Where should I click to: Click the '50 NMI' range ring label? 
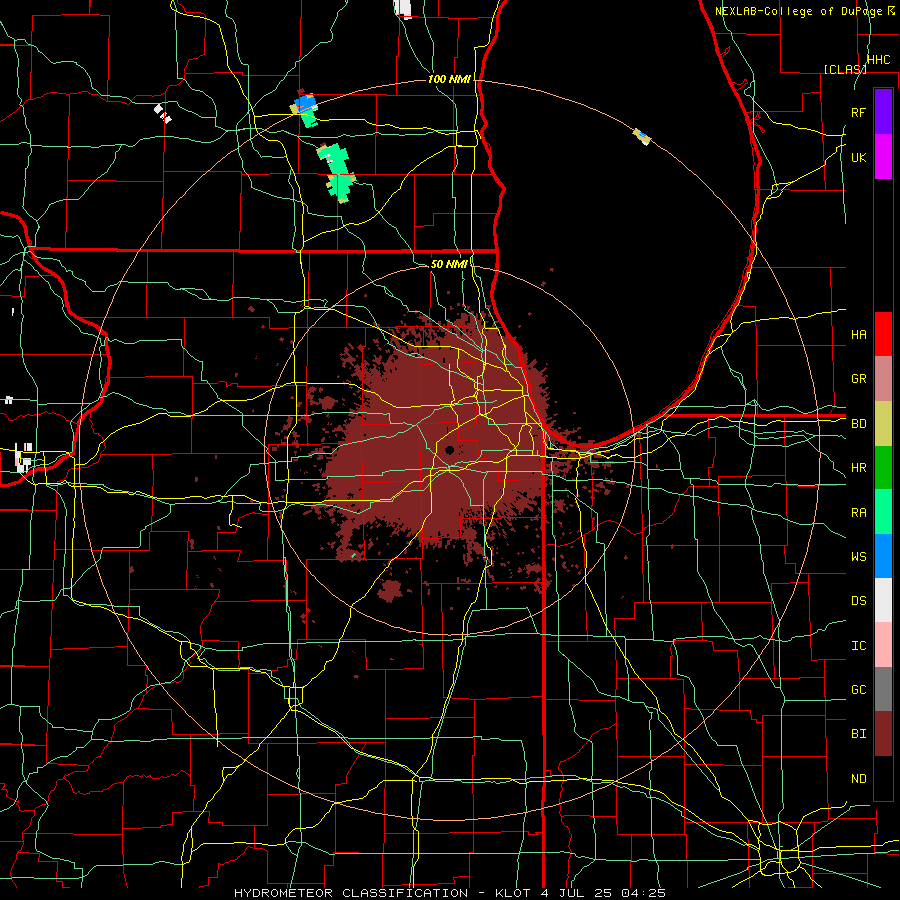449,264
